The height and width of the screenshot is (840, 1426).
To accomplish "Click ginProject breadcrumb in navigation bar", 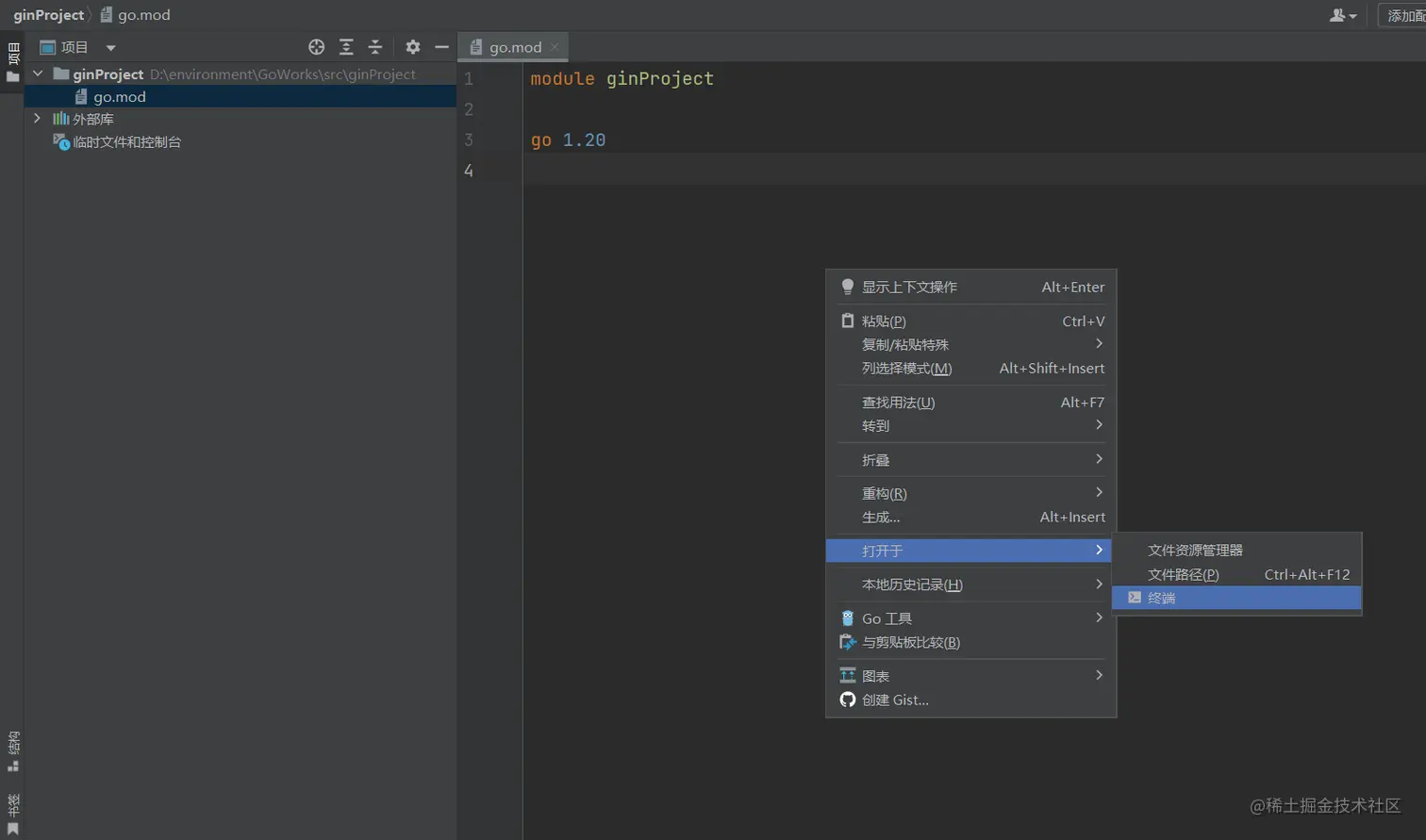I will (48, 15).
